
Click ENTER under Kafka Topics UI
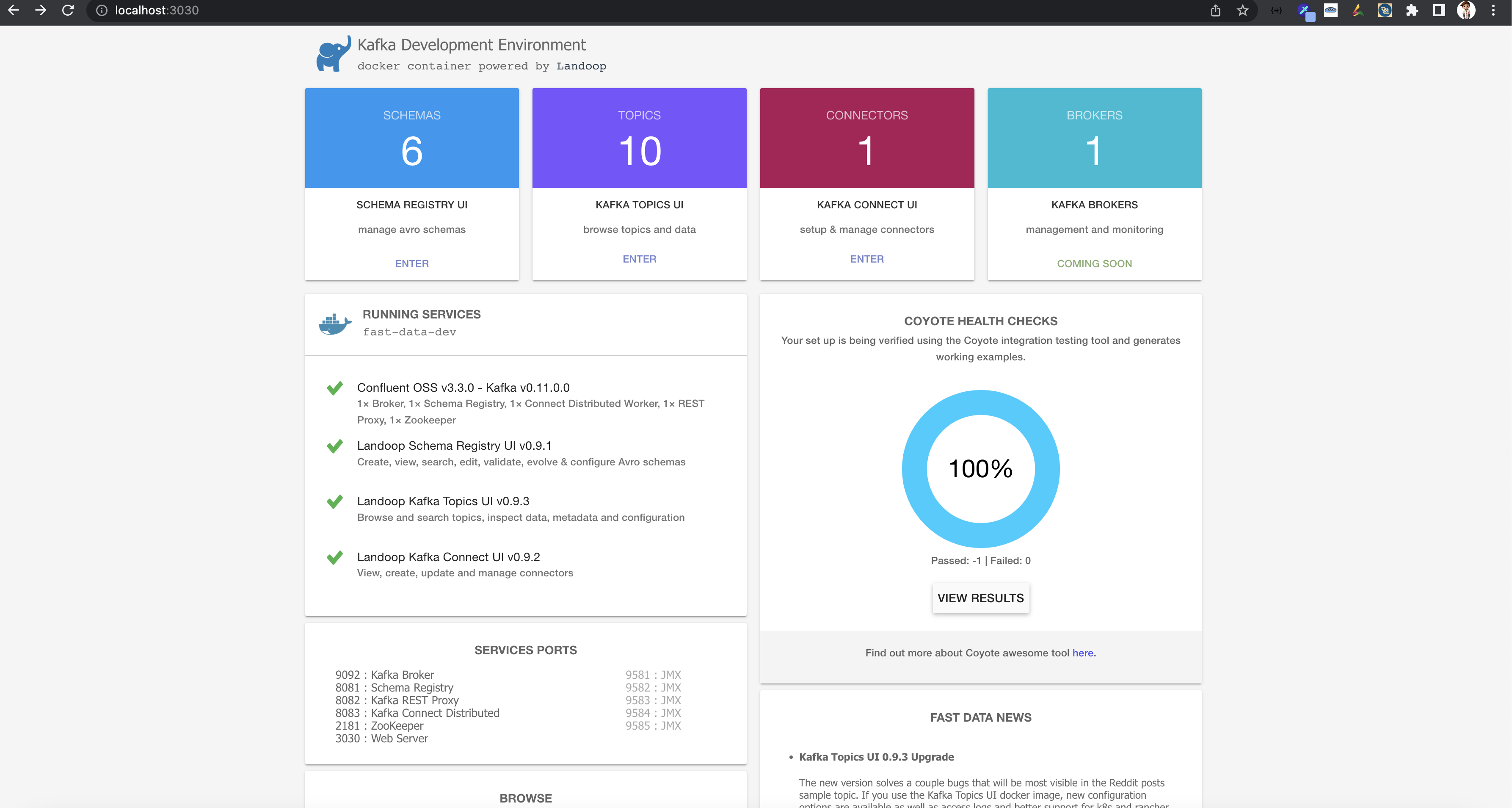pos(639,258)
